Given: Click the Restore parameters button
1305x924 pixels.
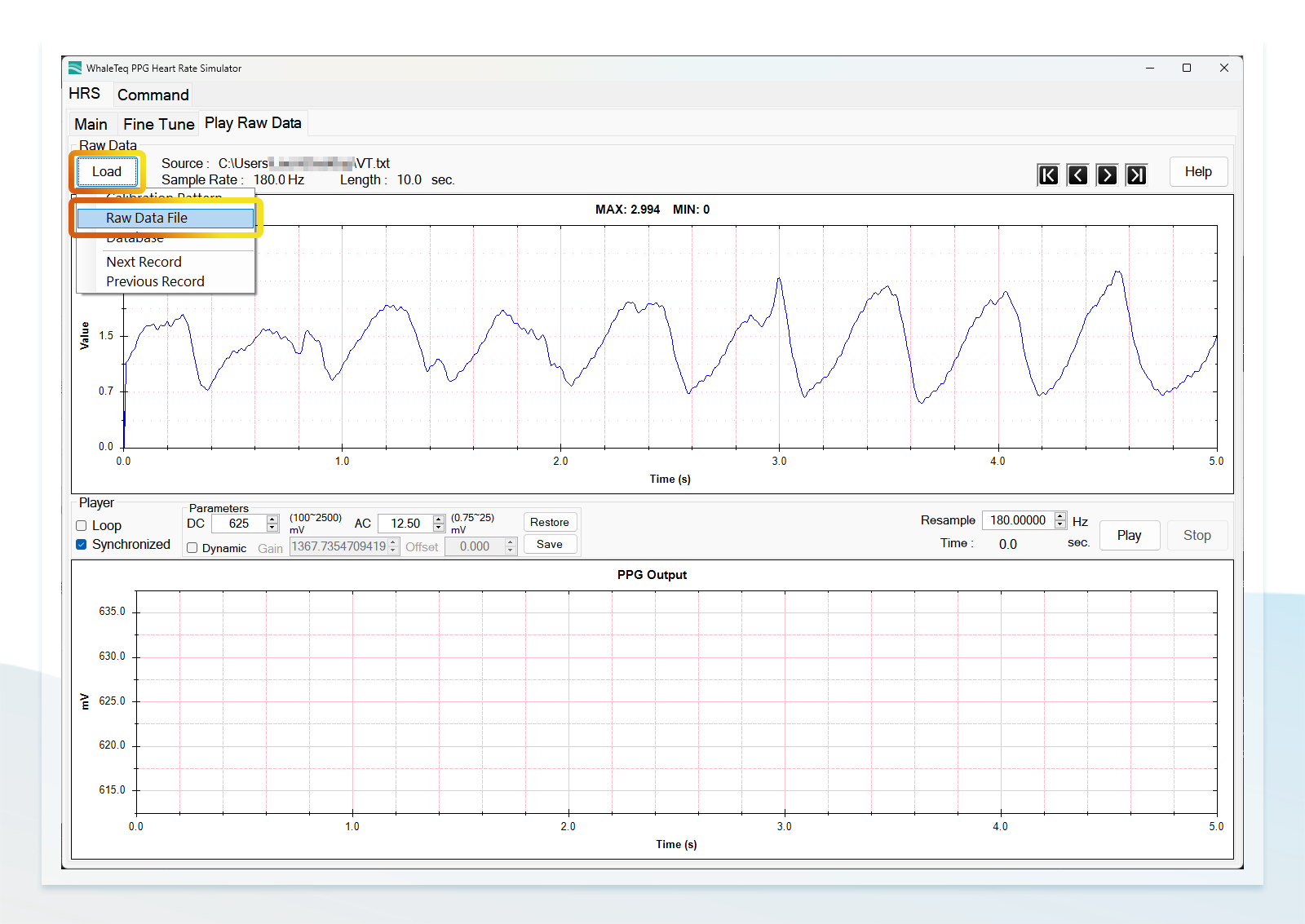Looking at the screenshot, I should (x=550, y=522).
